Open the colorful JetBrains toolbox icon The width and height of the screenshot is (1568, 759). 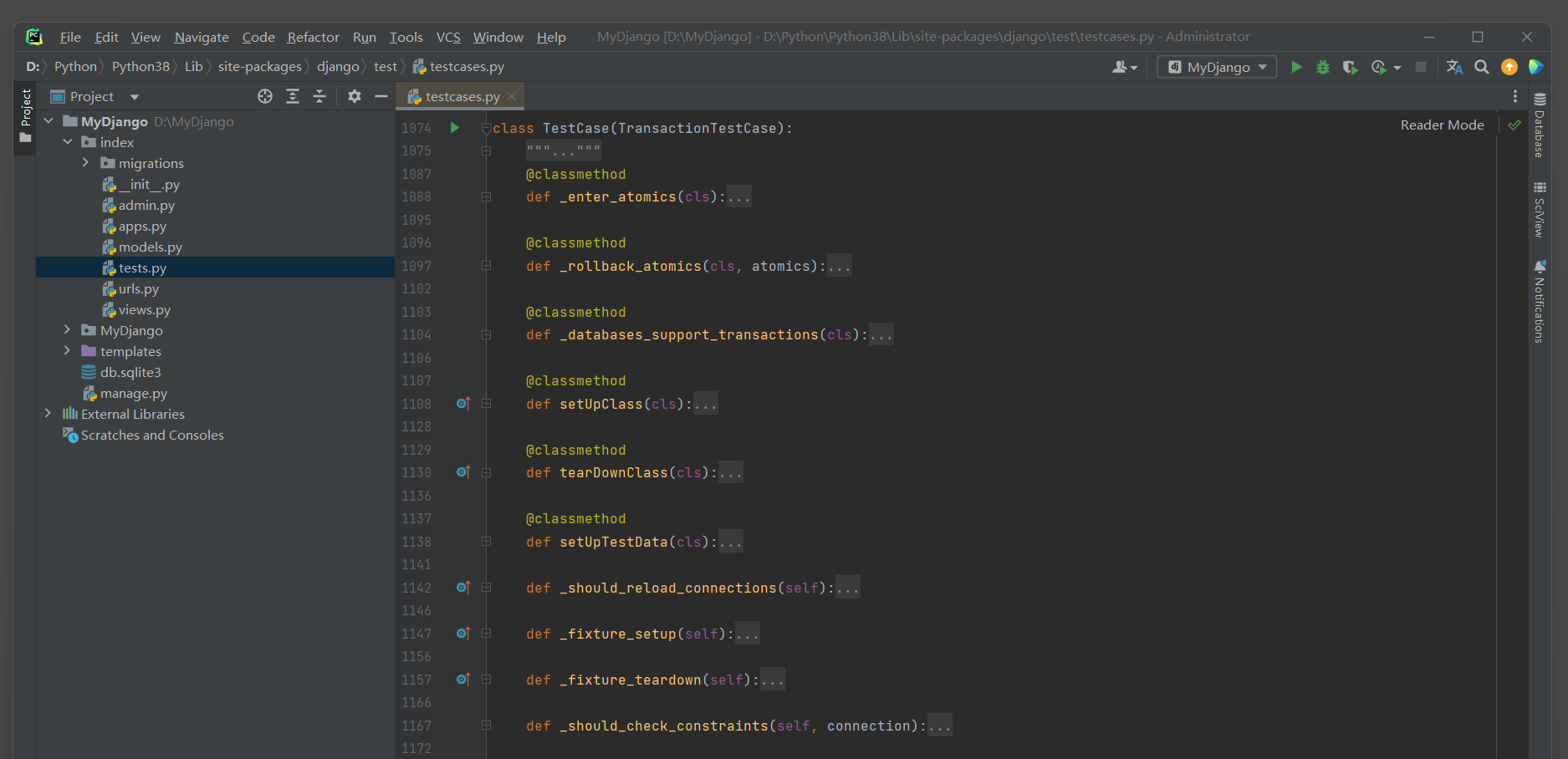pos(1536,67)
